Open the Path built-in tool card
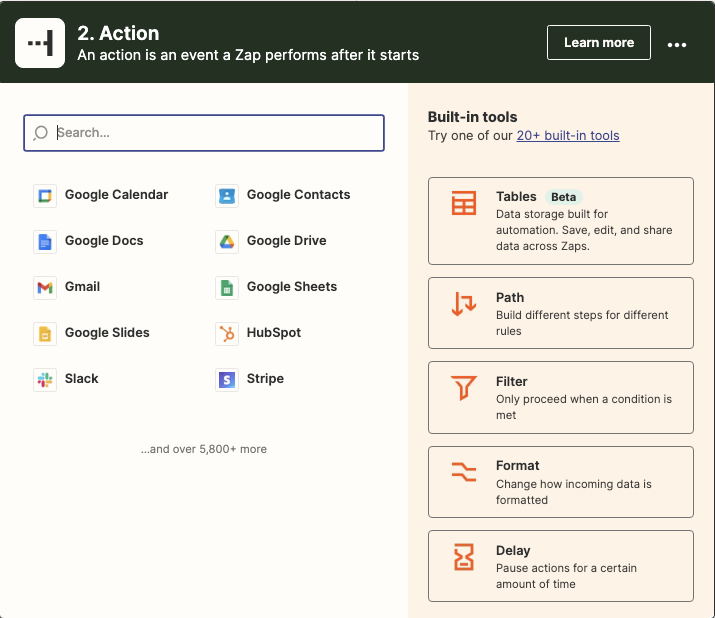This screenshot has width=715, height=618. pos(560,313)
